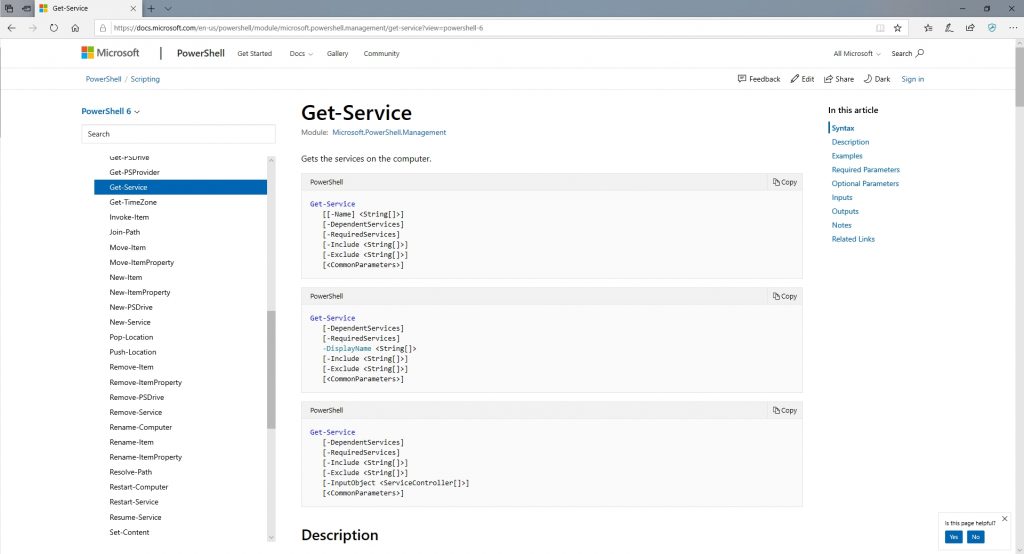Image resolution: width=1024 pixels, height=554 pixels.
Task: Click the Microsoft logo
Action: coord(110,53)
